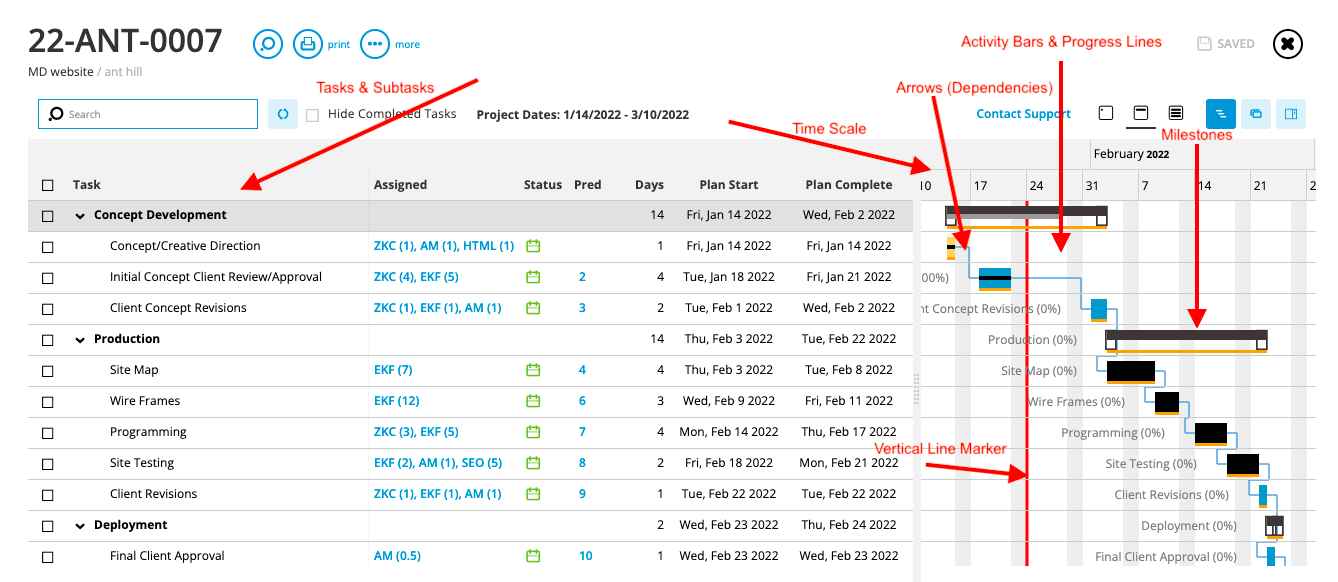The height and width of the screenshot is (582, 1338).
Task: Sort by the Plan Start column header
Action: tap(728, 185)
